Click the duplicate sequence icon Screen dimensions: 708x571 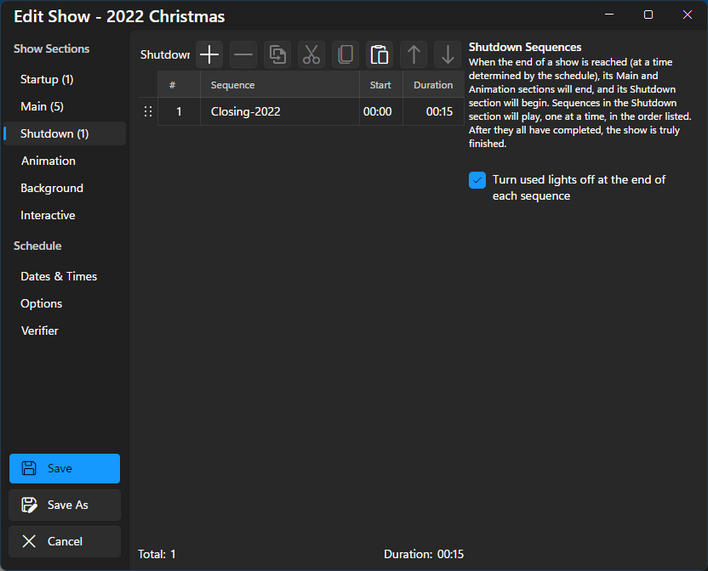tap(277, 55)
